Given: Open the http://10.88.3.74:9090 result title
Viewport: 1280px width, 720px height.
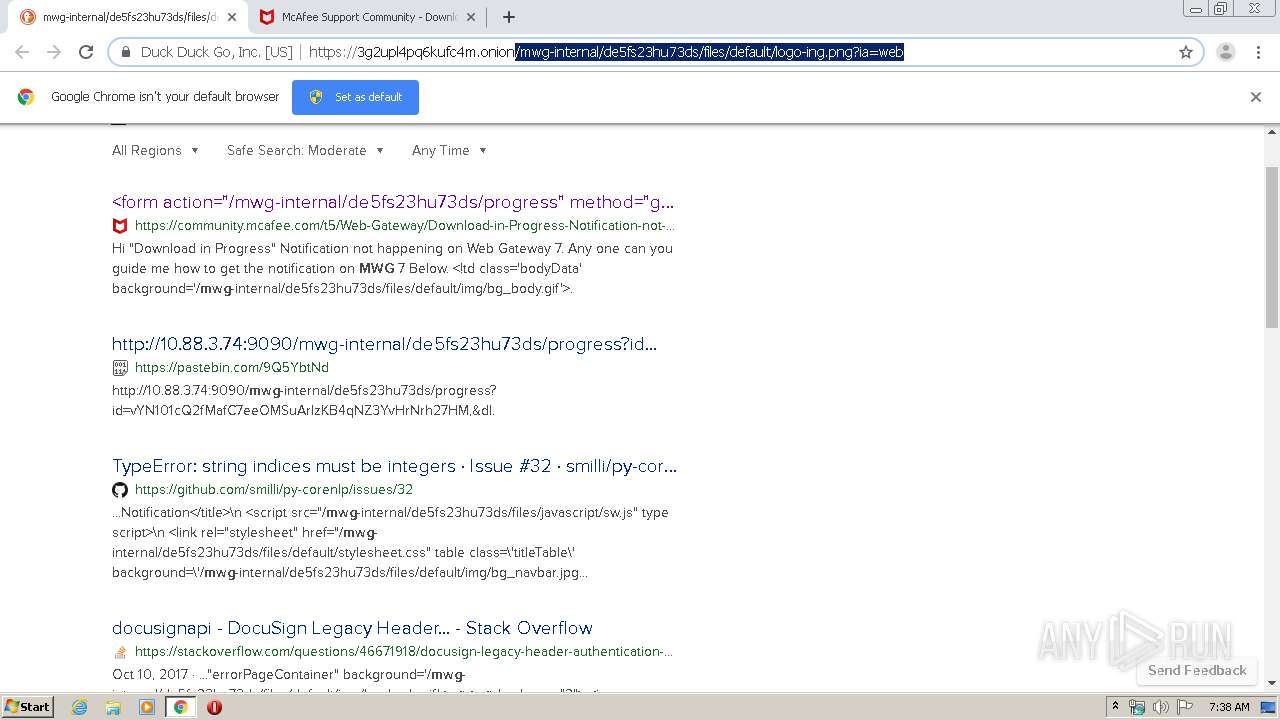Looking at the screenshot, I should pos(384,344).
